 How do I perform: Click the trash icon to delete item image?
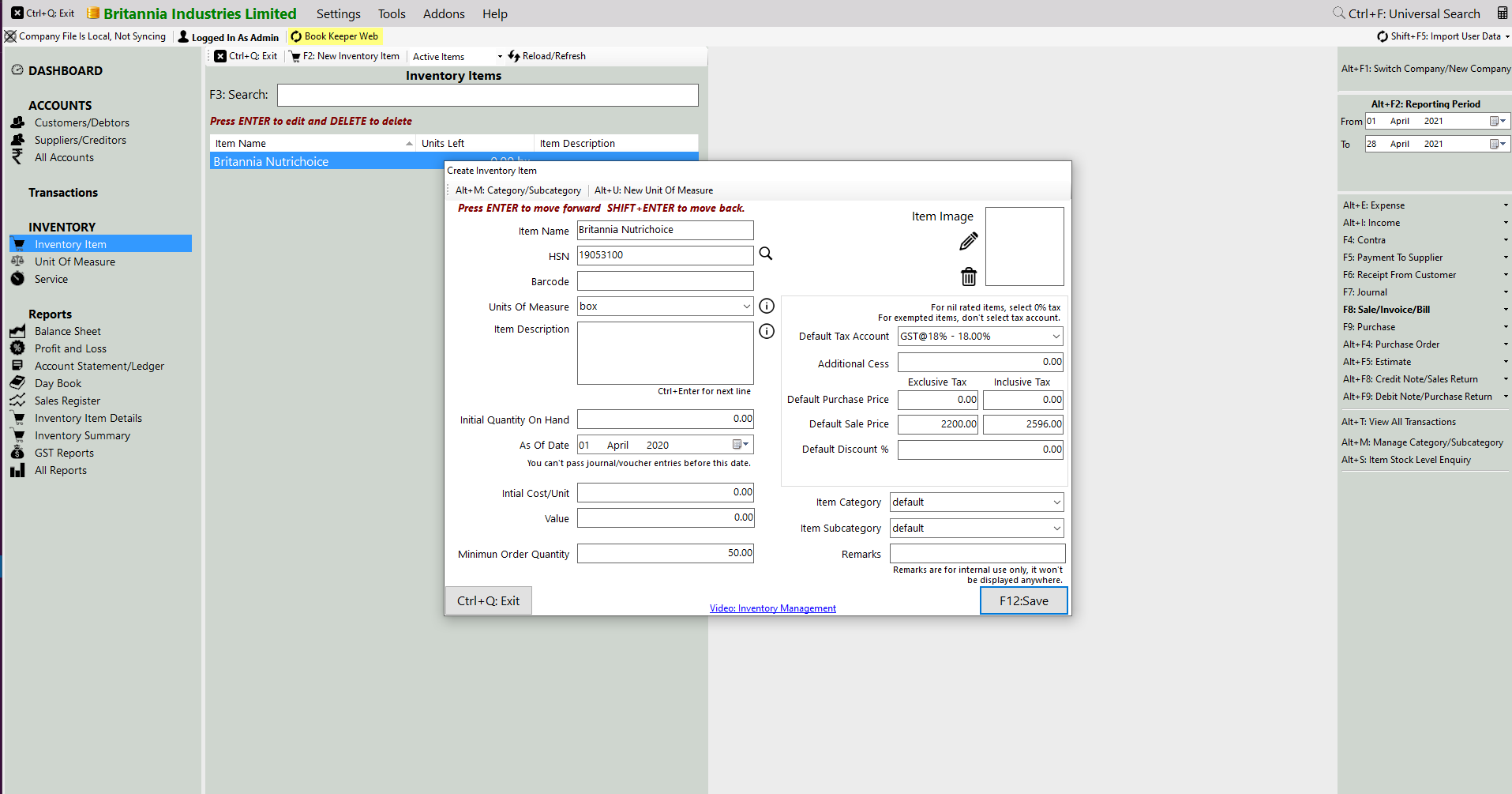(x=969, y=277)
